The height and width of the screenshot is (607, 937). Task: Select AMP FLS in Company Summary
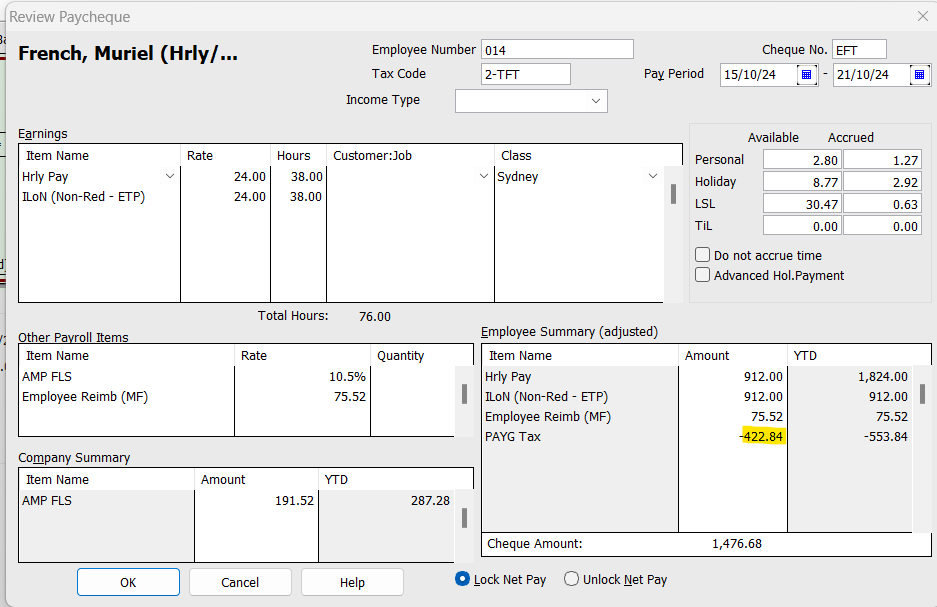[47, 501]
